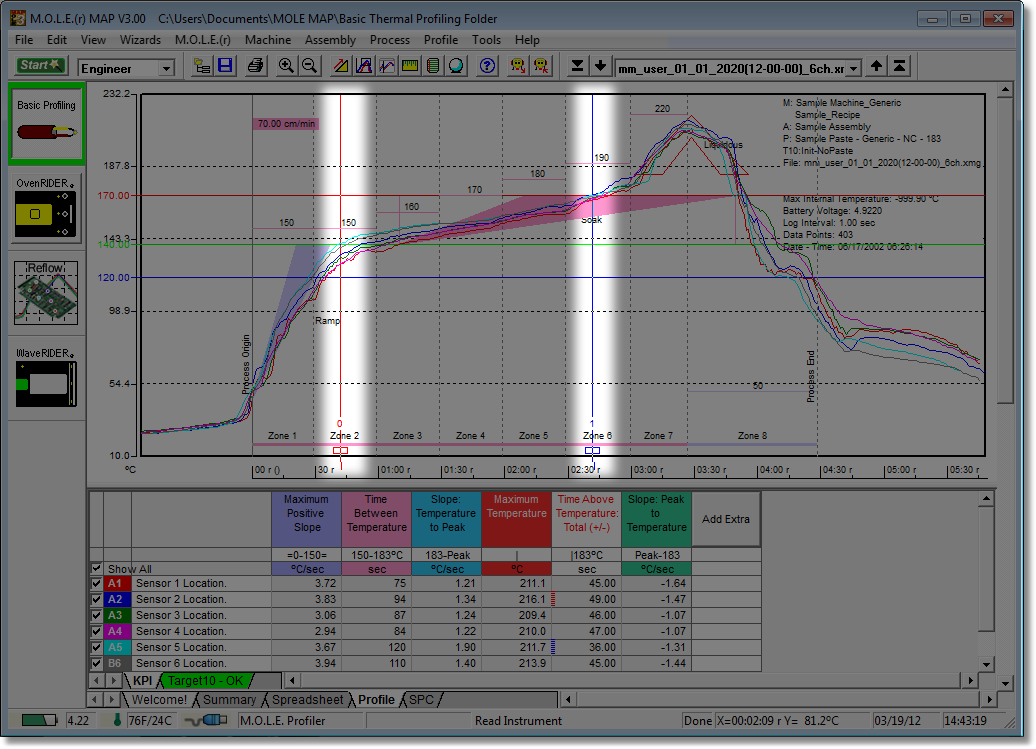Click the down arrow with bar icon

(577, 66)
